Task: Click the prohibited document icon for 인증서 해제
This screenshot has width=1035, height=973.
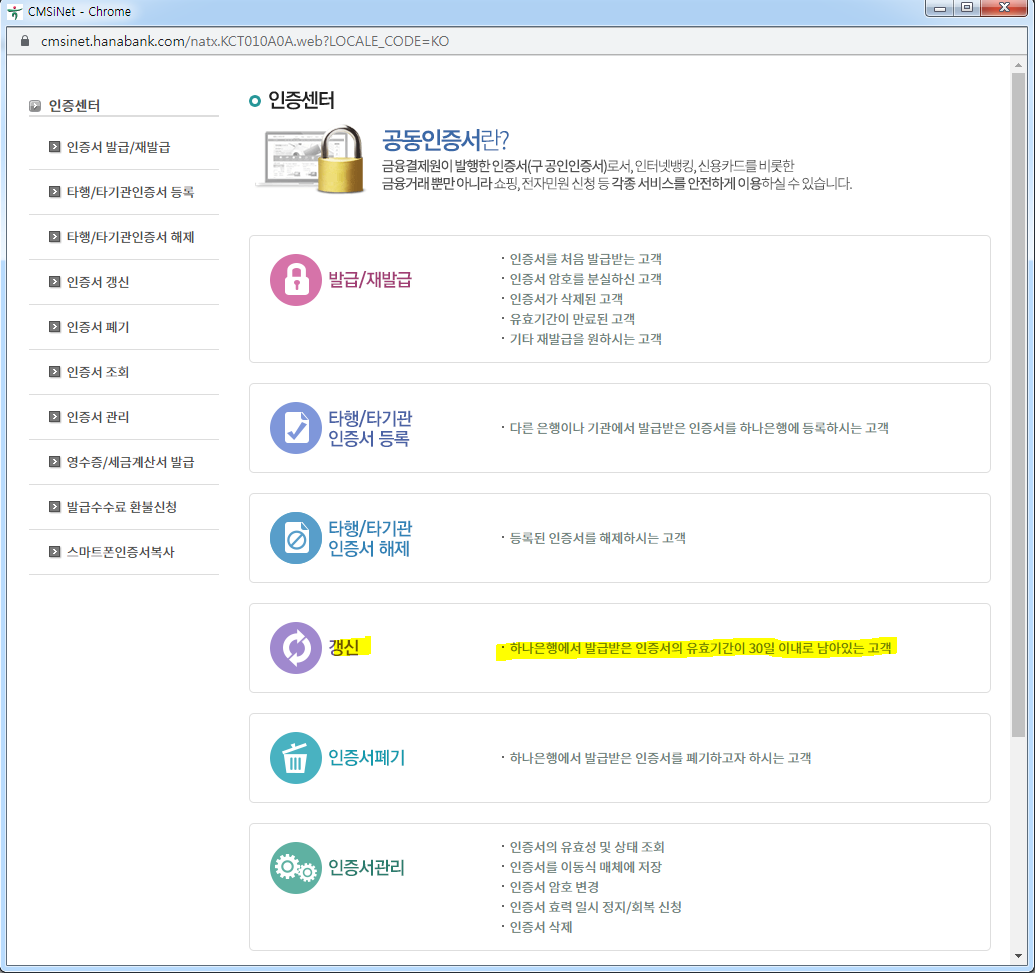Action: tap(296, 538)
